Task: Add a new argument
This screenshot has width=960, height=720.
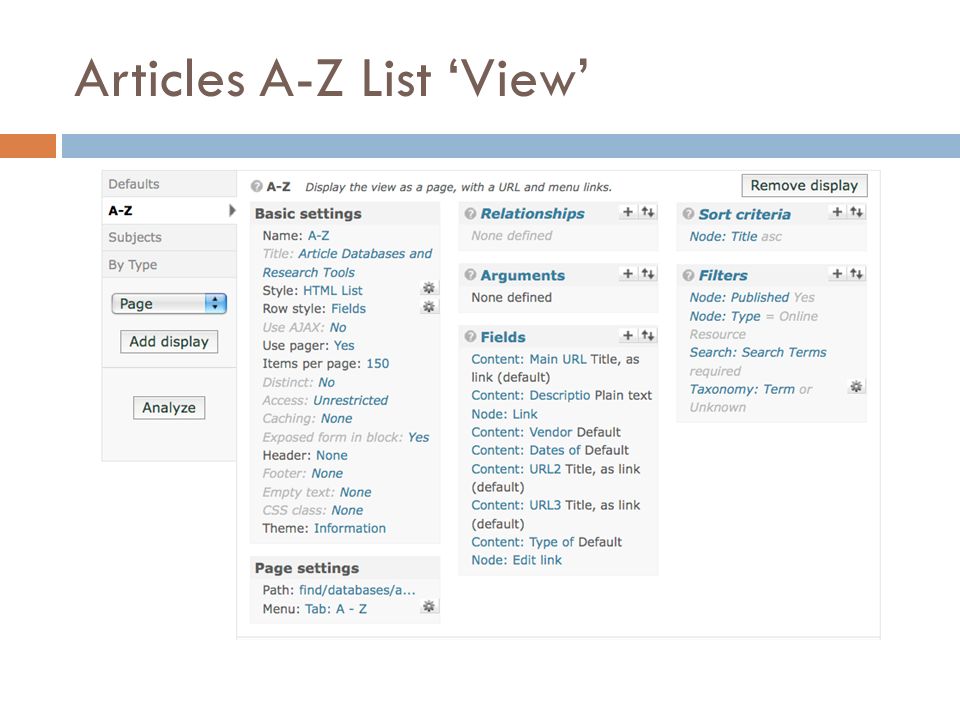Action: pos(628,274)
